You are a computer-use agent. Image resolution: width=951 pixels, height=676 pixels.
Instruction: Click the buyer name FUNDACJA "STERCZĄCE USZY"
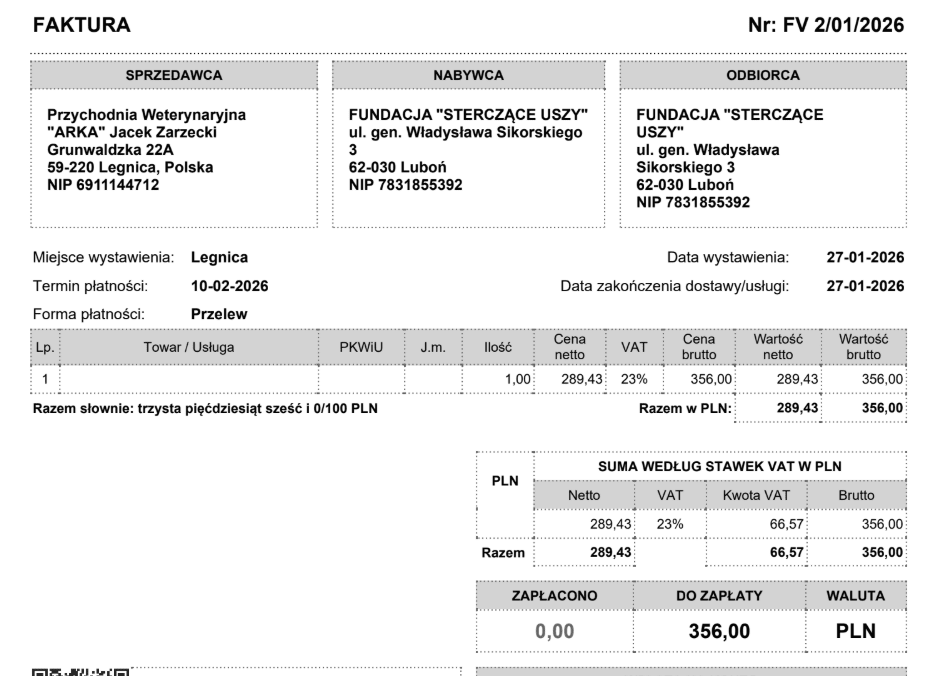coord(468,115)
